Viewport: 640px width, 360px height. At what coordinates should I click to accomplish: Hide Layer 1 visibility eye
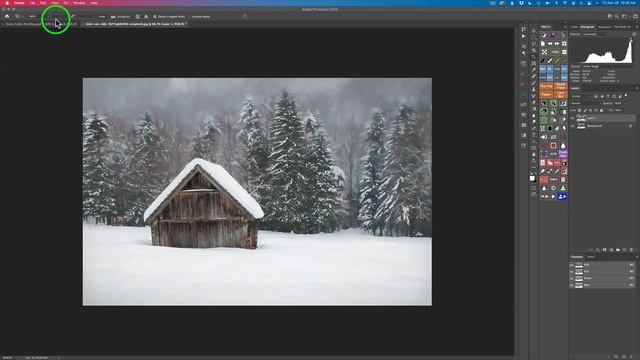(573, 118)
